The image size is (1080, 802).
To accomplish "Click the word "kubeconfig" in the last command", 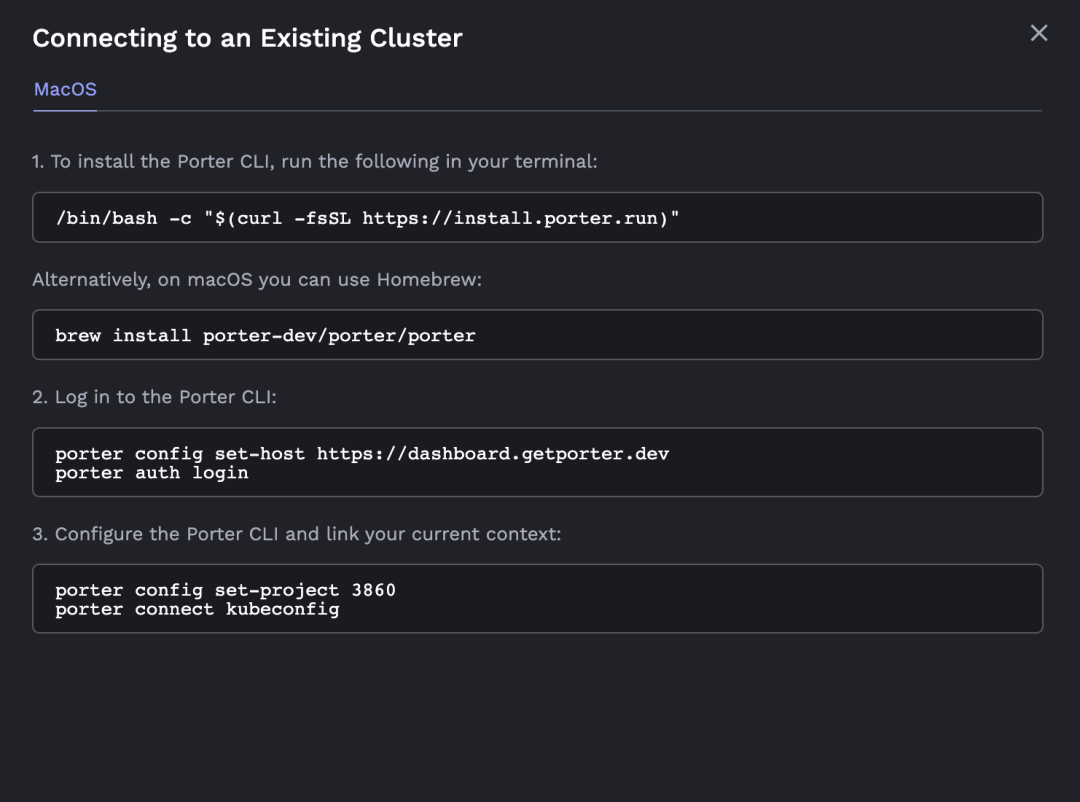I will (x=282, y=609).
